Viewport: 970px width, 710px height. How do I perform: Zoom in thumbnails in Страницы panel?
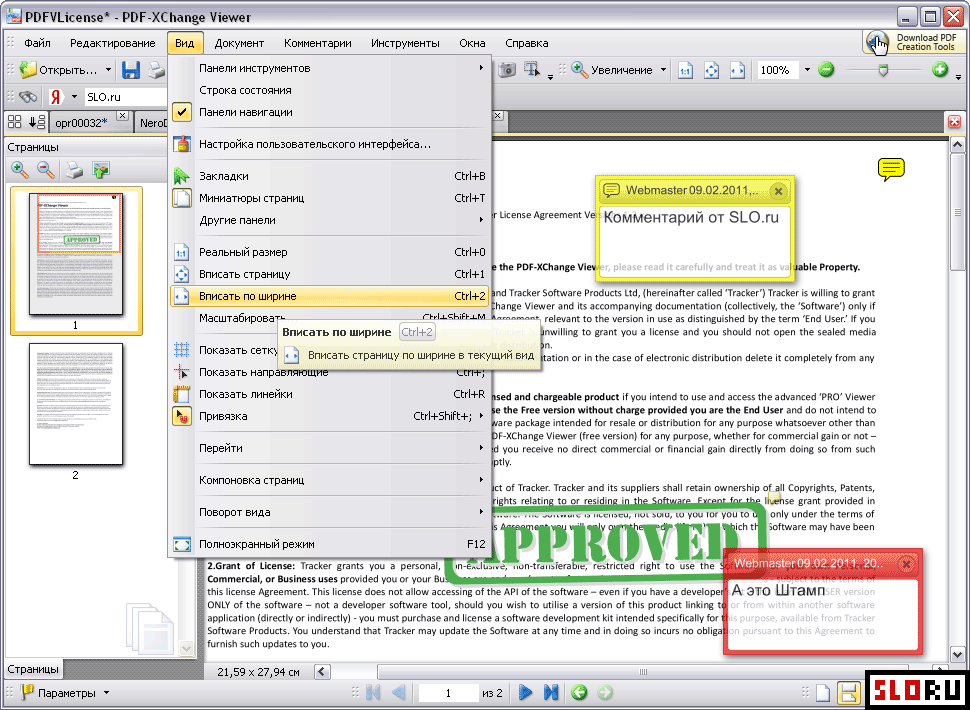[x=20, y=169]
